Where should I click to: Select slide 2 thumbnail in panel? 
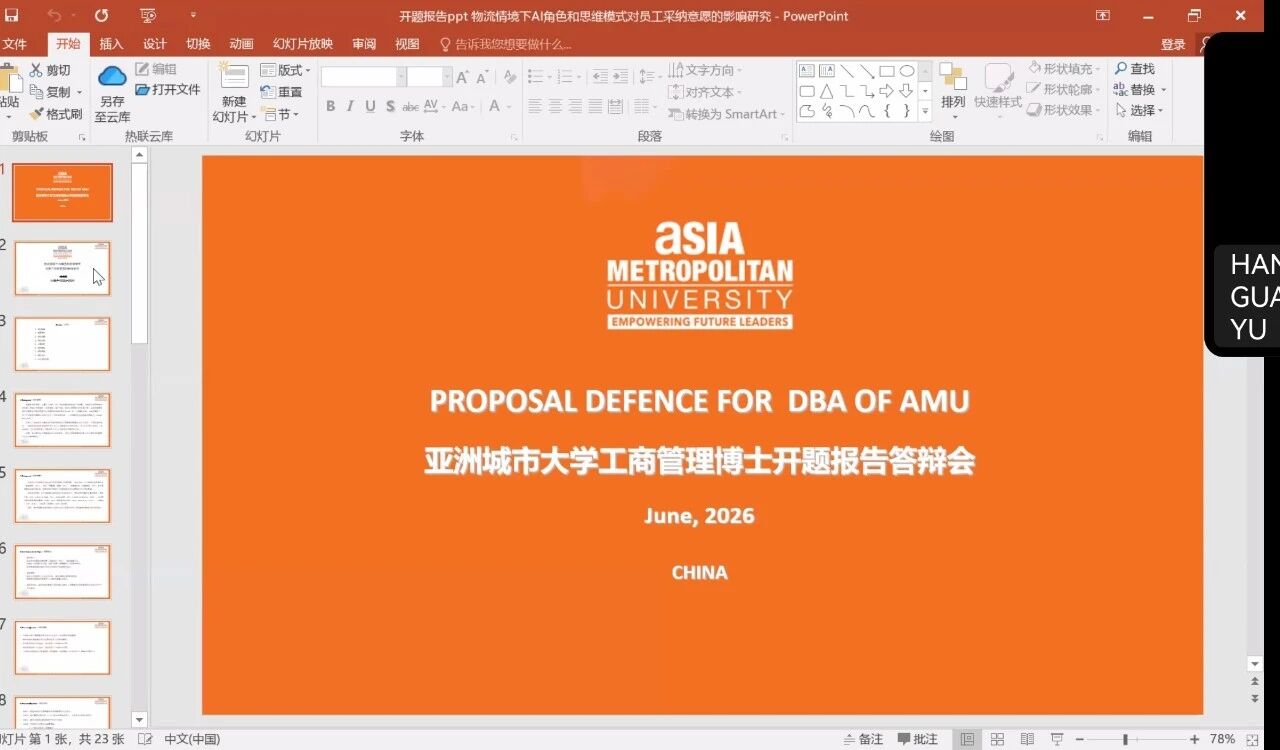(x=62, y=268)
